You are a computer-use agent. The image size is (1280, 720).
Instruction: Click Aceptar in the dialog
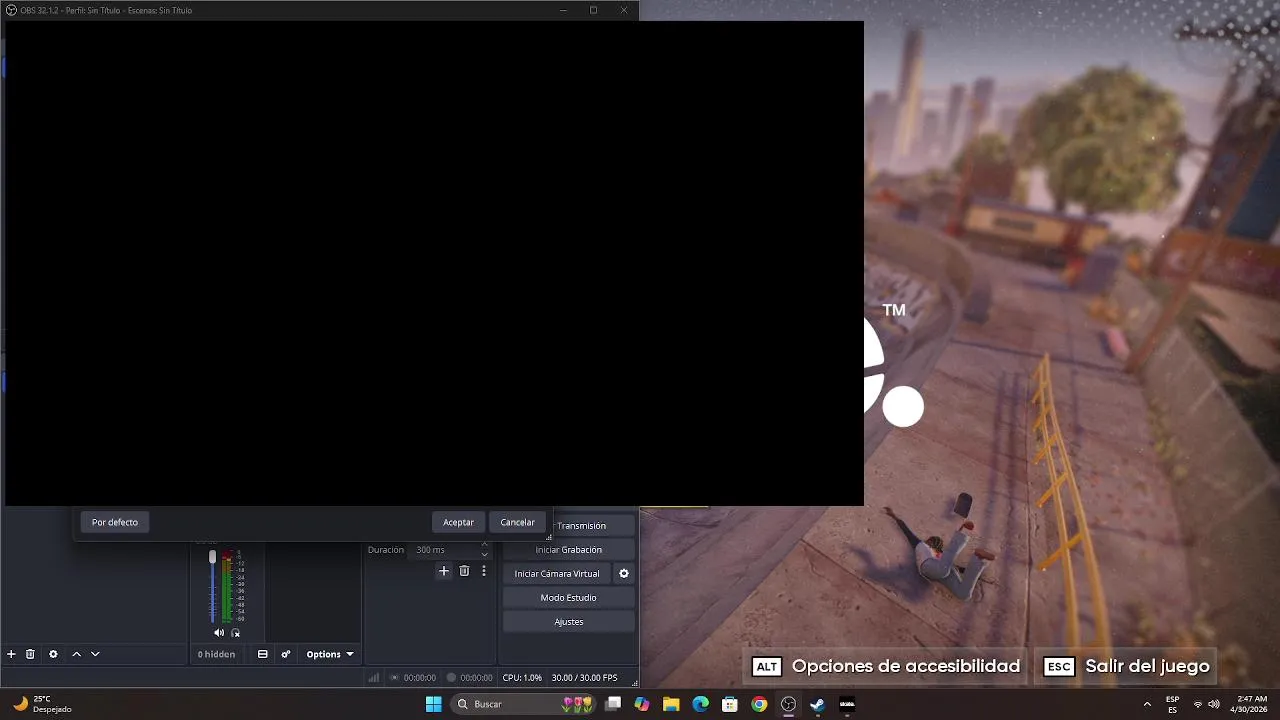point(458,522)
